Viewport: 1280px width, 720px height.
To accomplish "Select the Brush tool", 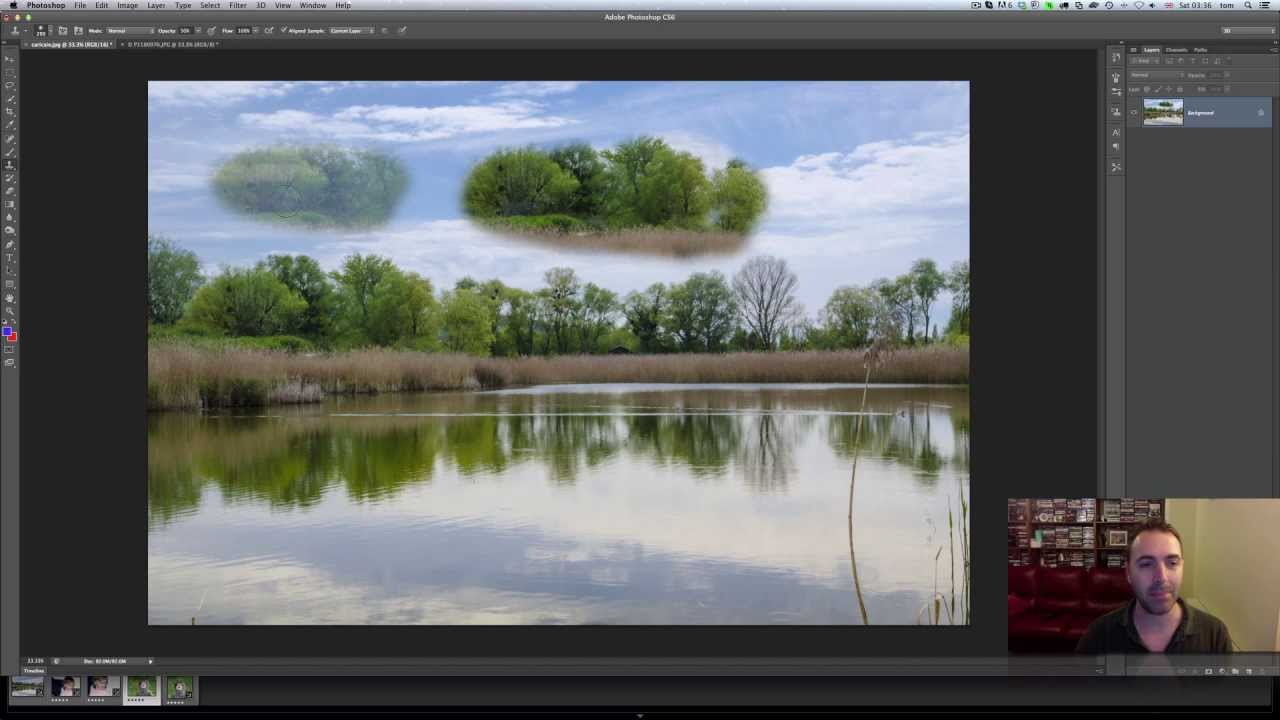I will click(x=10, y=151).
